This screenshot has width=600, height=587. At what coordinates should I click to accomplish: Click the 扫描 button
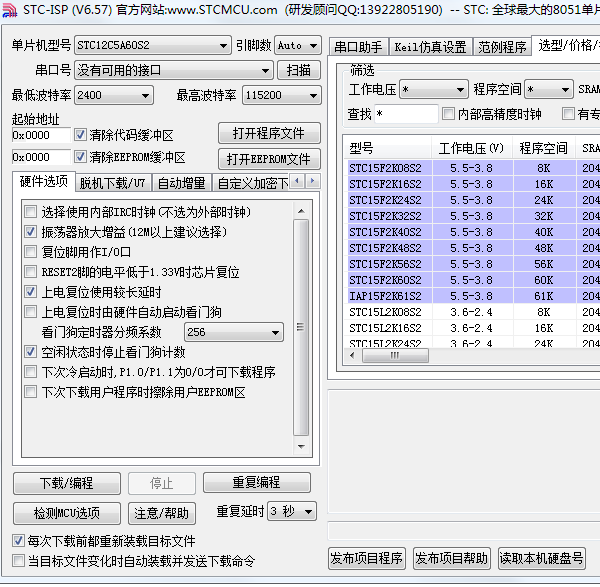click(x=299, y=70)
